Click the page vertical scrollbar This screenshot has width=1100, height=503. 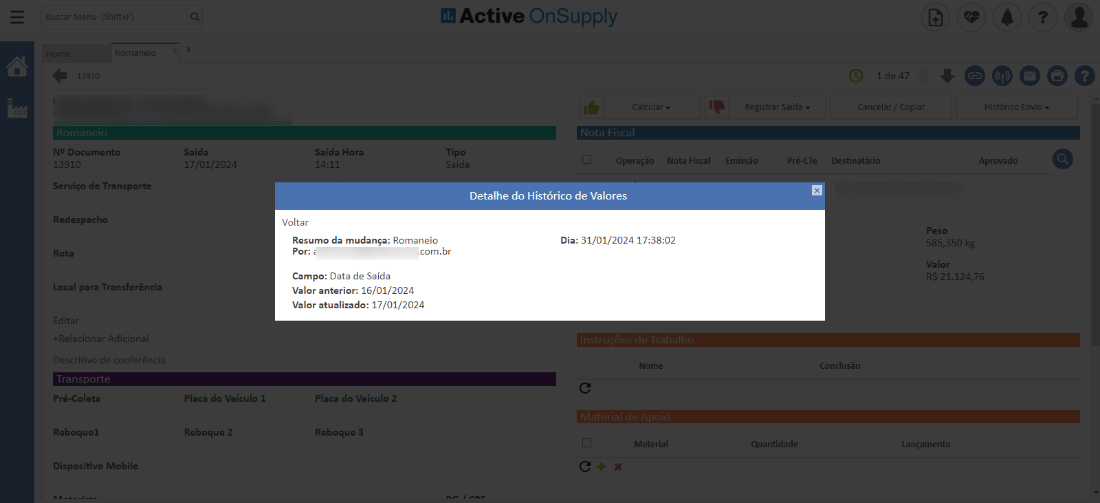coord(1096,224)
